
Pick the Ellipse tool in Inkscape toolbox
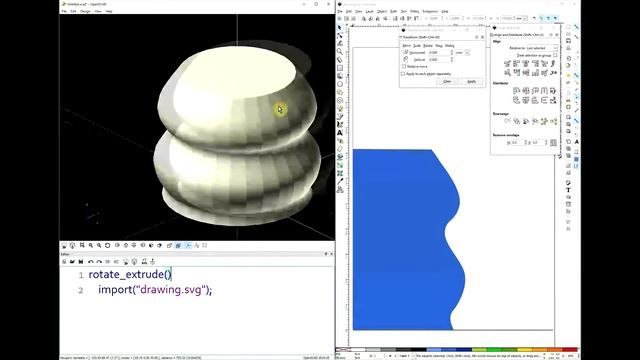[x=340, y=84]
